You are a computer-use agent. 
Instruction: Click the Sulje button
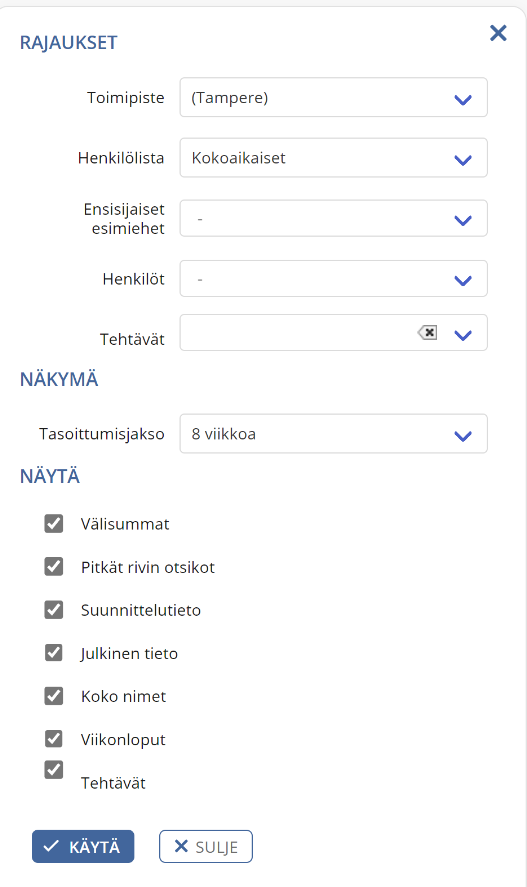206,846
